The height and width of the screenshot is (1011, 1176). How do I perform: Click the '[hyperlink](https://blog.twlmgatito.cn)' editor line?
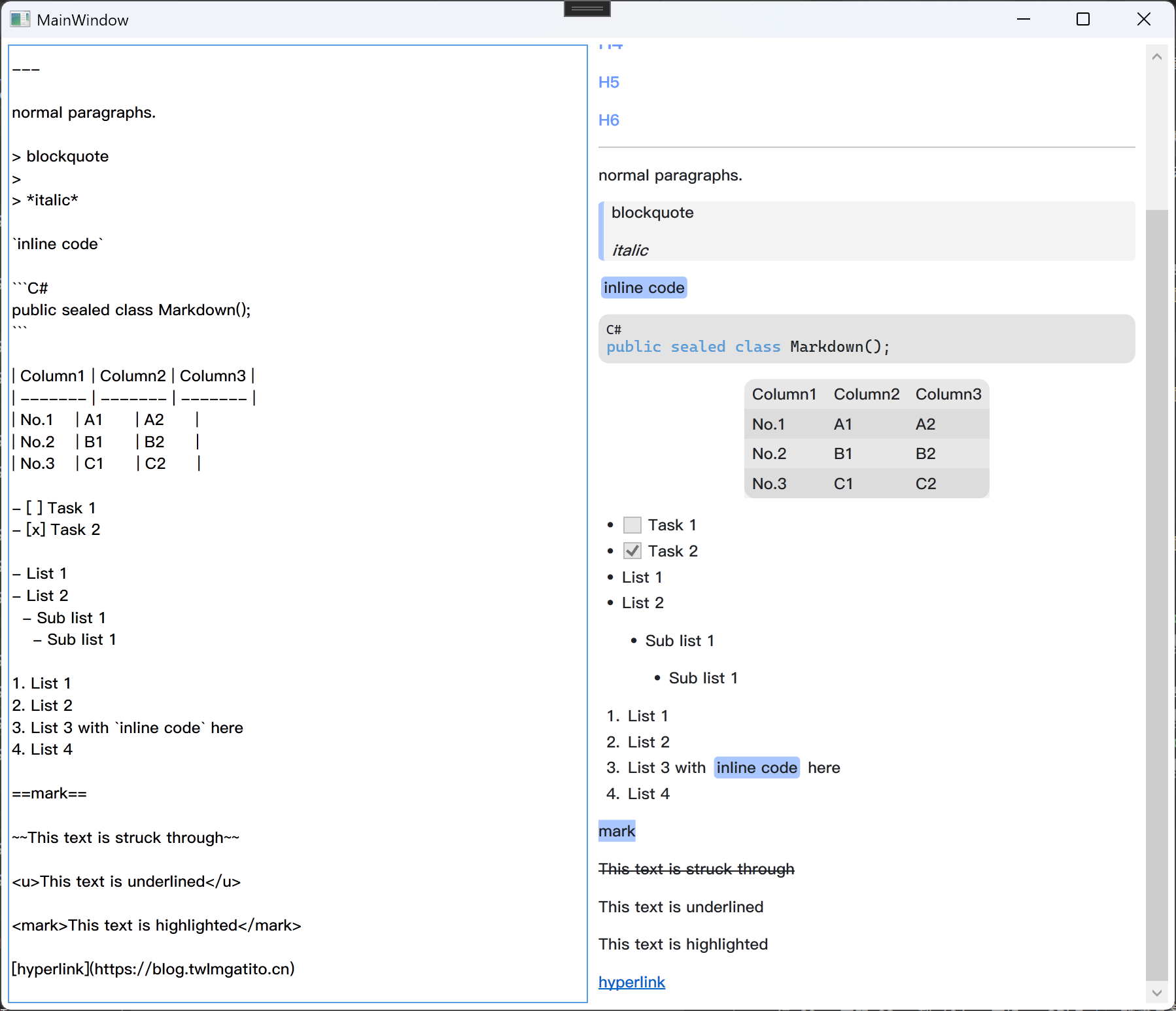coord(153,969)
